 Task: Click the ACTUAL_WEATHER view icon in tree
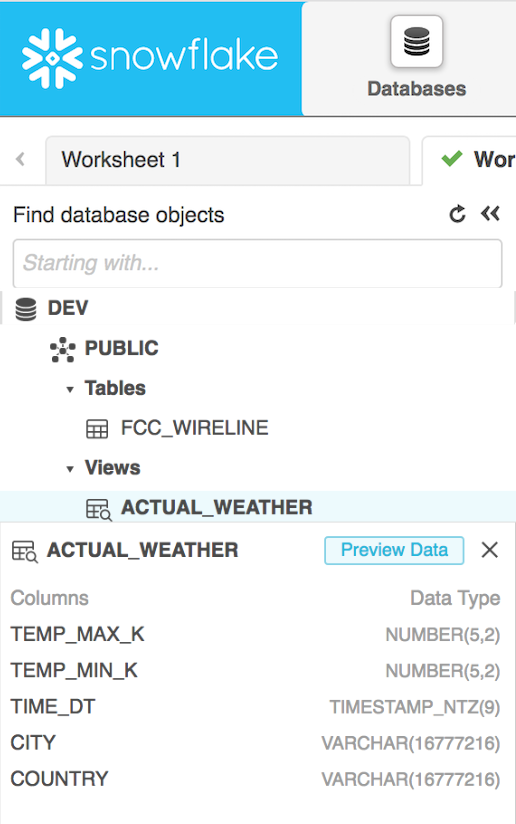pos(99,509)
